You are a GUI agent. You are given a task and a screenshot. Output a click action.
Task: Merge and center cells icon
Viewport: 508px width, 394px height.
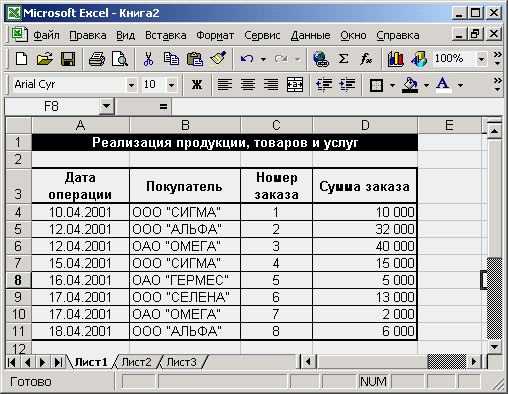pyautogui.click(x=295, y=85)
